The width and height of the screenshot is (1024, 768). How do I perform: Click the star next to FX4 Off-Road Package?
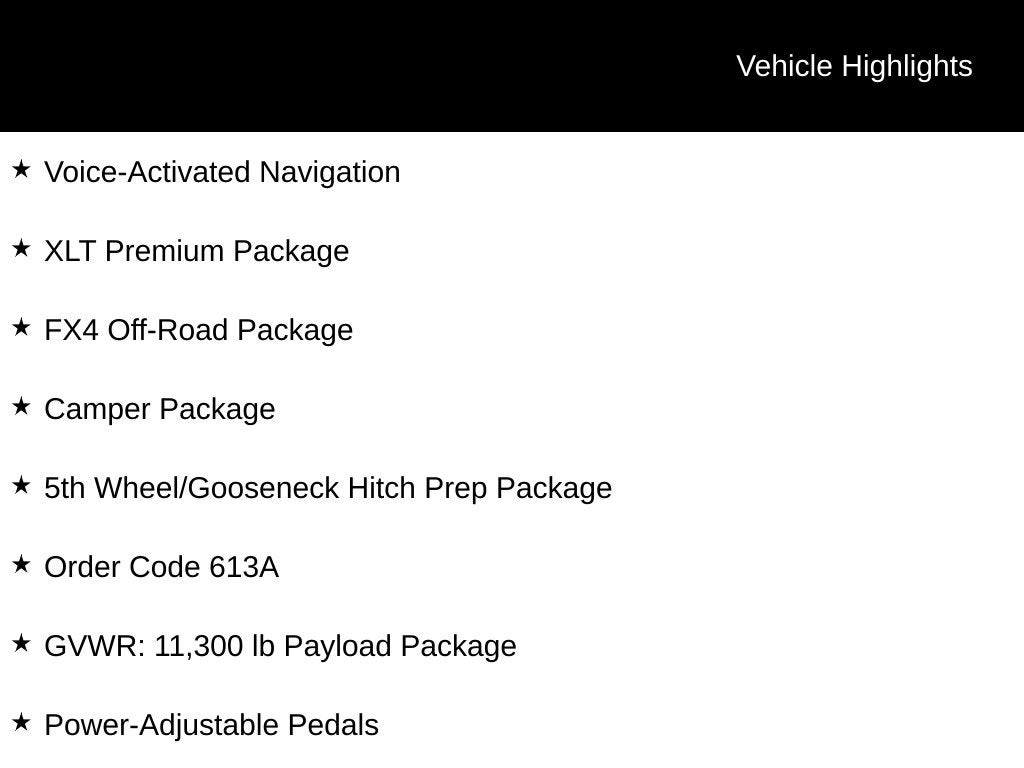pos(21,327)
